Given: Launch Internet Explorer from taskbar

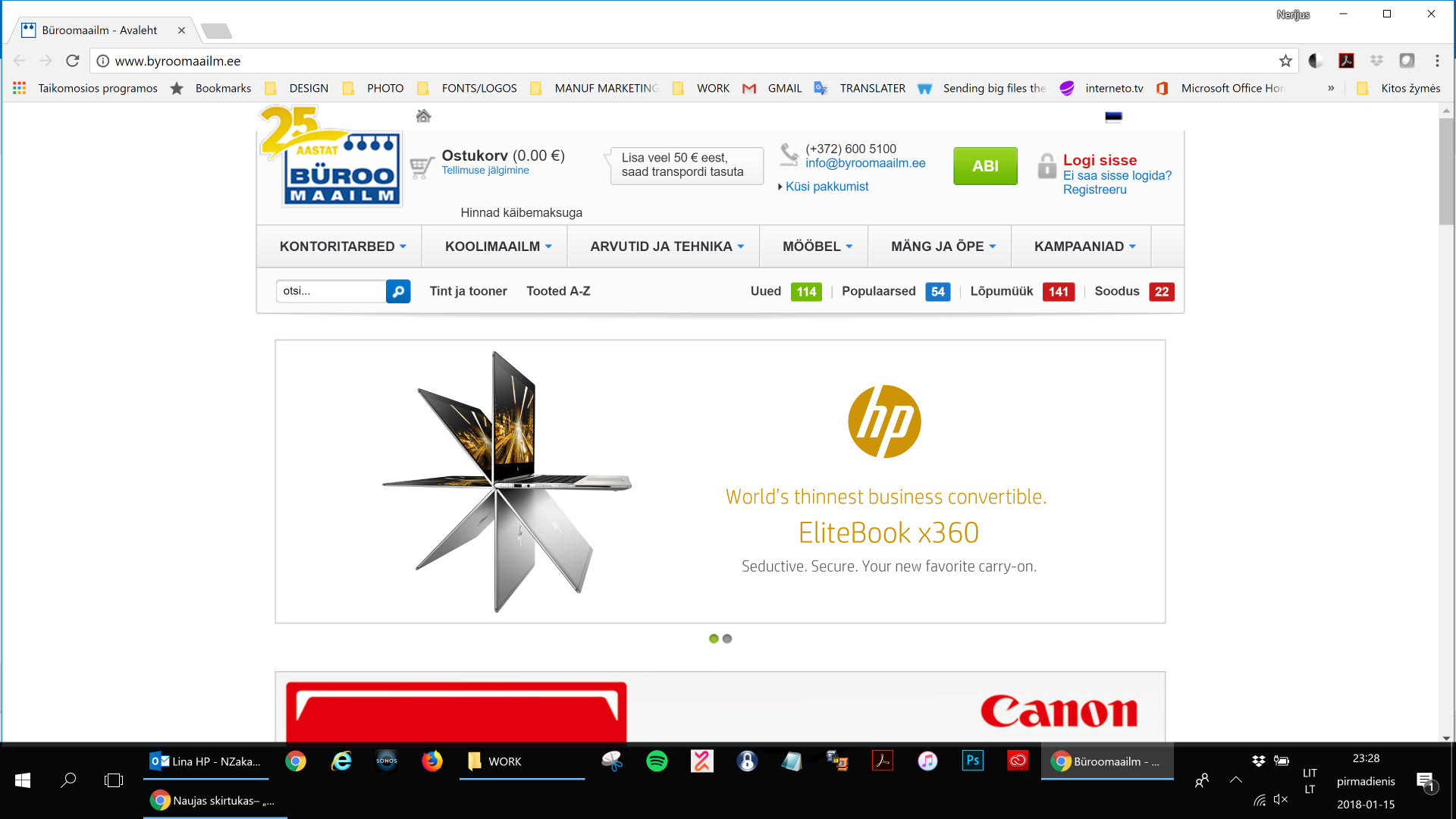Looking at the screenshot, I should coord(341,761).
